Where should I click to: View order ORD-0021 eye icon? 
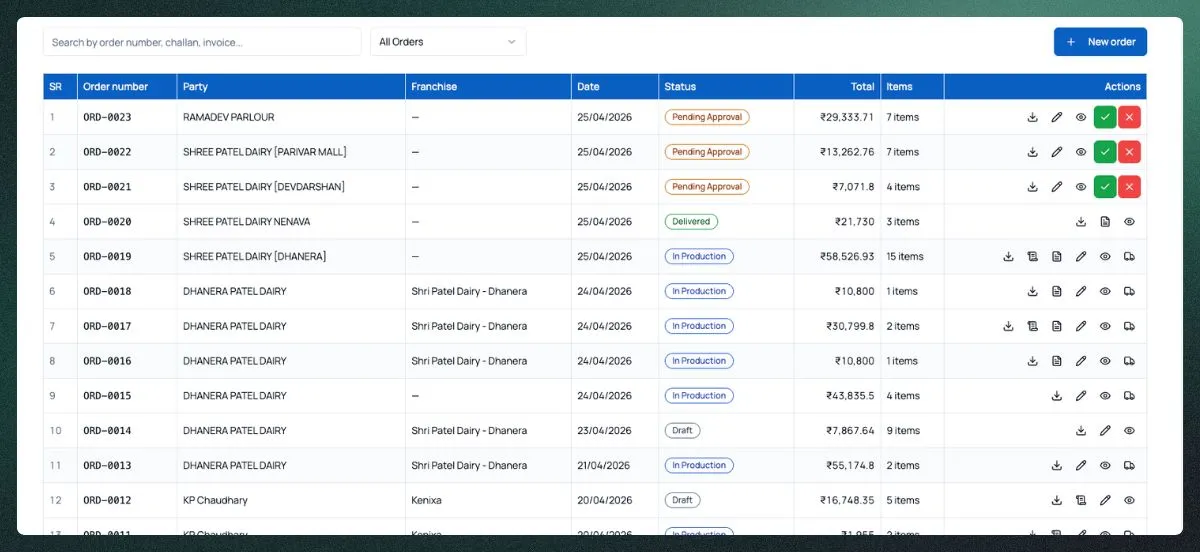coord(1081,187)
